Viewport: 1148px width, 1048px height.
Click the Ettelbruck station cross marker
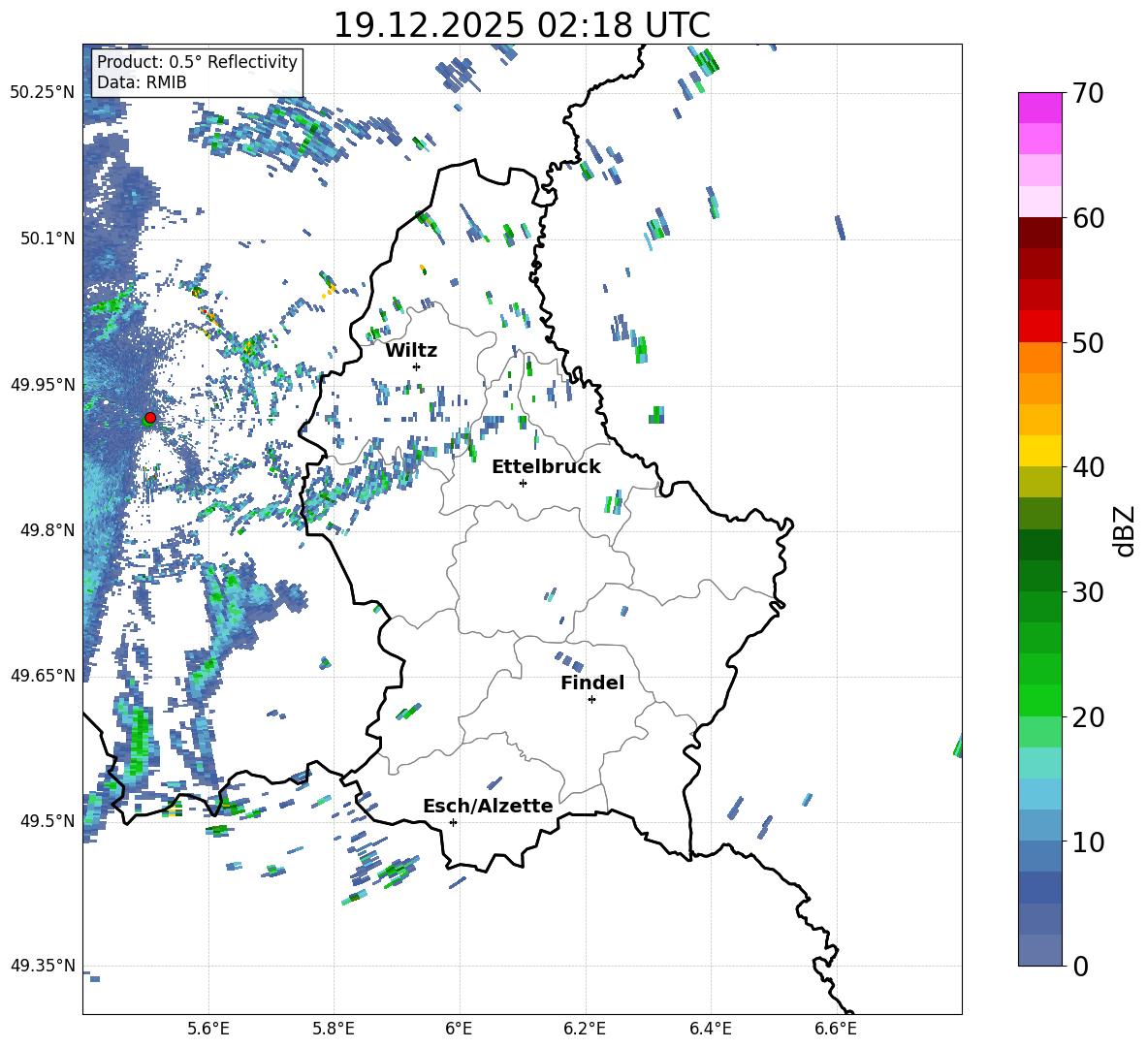click(524, 483)
